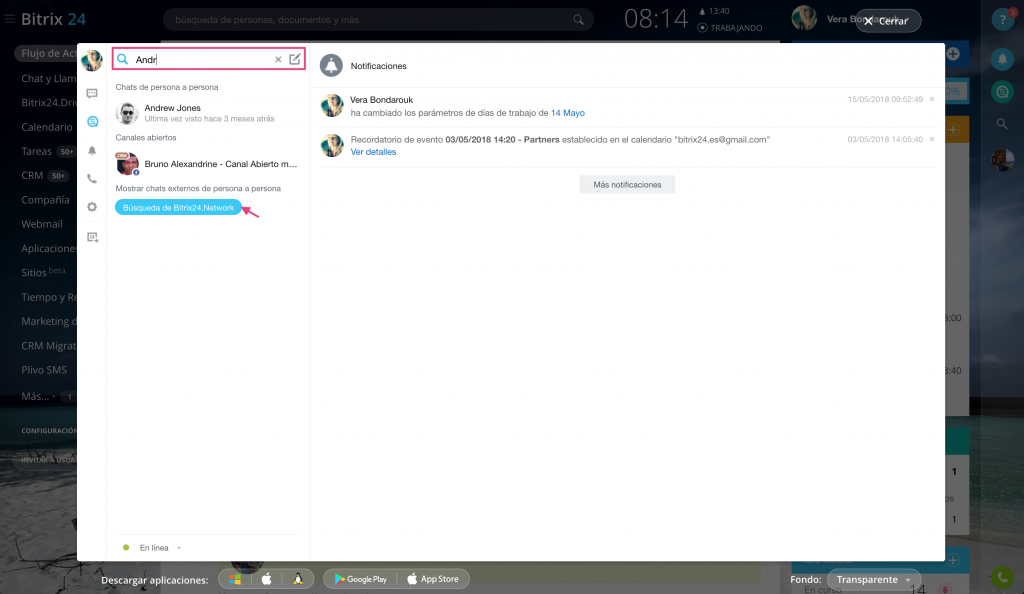The height and width of the screenshot is (594, 1024).
Task: Open Fondo Transparente dropdown
Action: point(874,580)
